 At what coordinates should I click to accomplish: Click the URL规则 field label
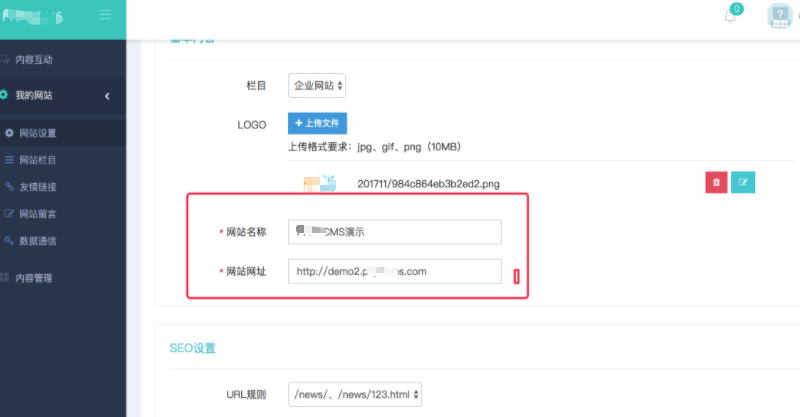(246, 395)
